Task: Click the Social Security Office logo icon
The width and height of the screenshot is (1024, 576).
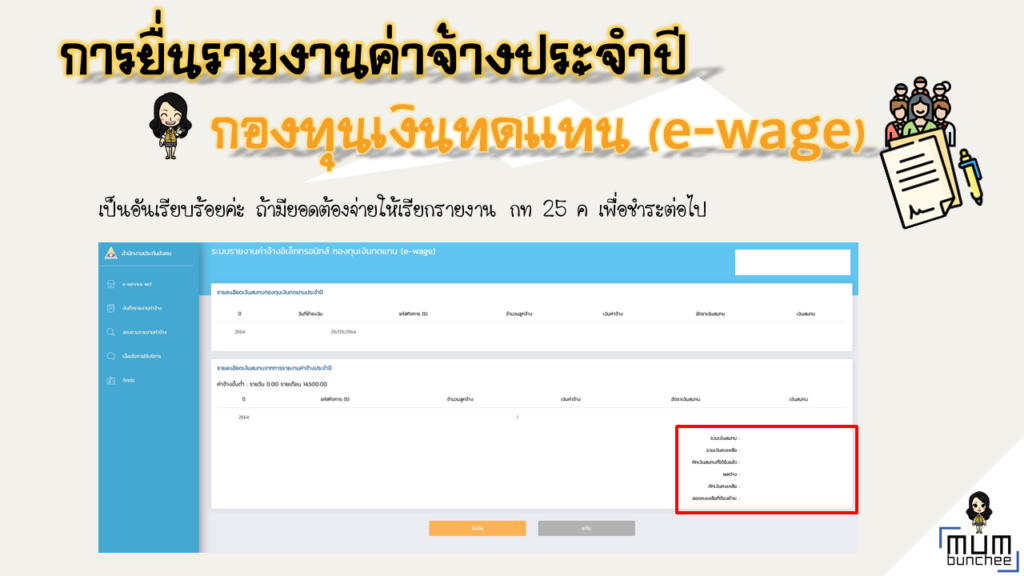Action: 110,254
